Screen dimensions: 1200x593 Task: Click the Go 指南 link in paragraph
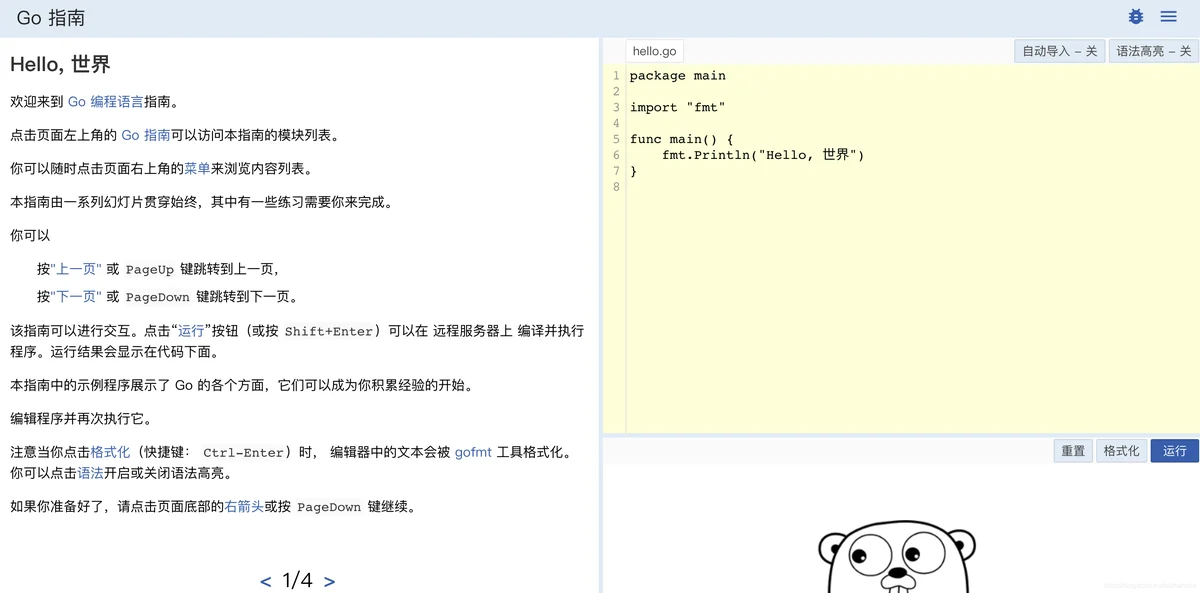tap(146, 135)
